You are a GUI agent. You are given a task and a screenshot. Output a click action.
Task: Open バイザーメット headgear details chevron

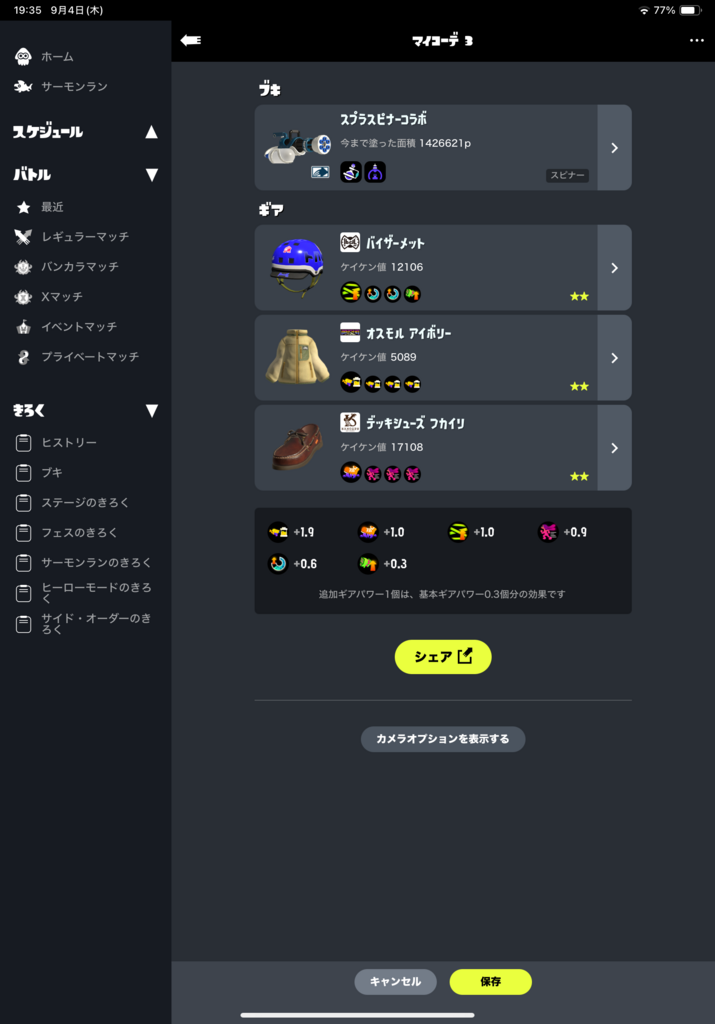tap(614, 268)
